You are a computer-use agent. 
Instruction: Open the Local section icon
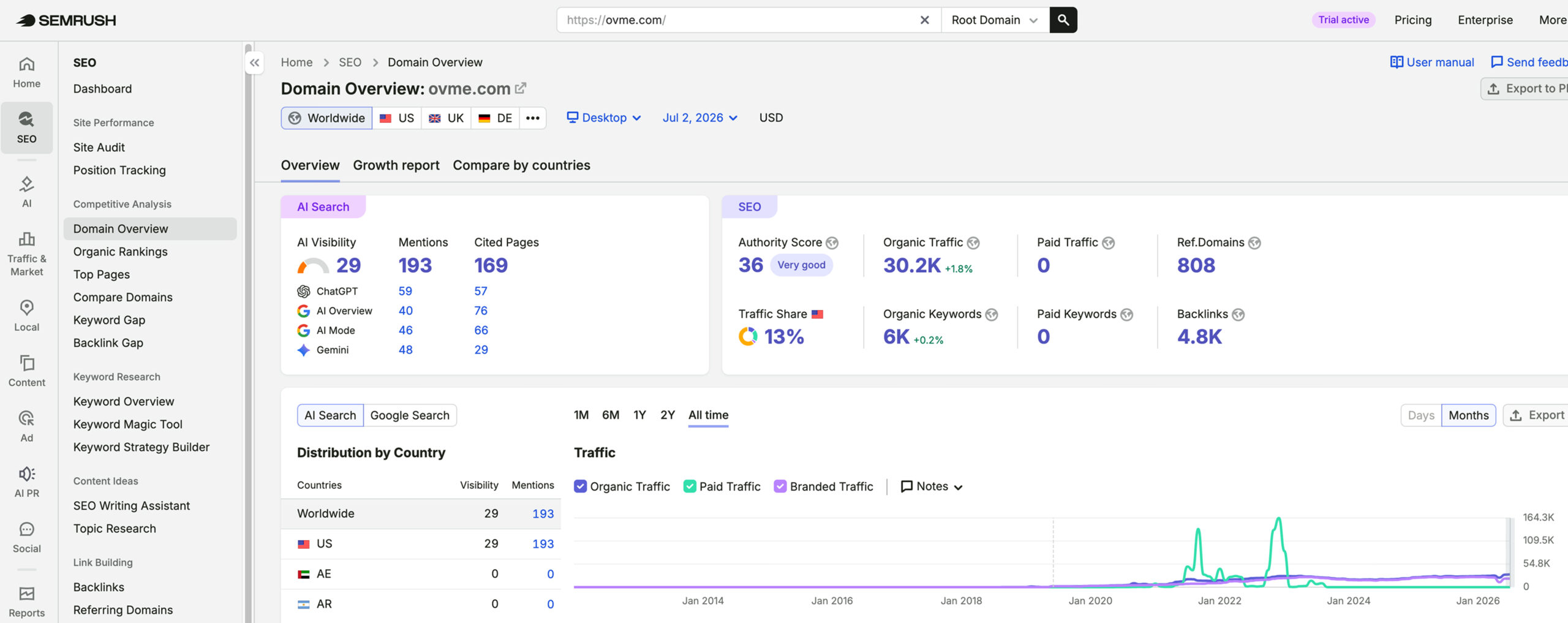point(26,315)
